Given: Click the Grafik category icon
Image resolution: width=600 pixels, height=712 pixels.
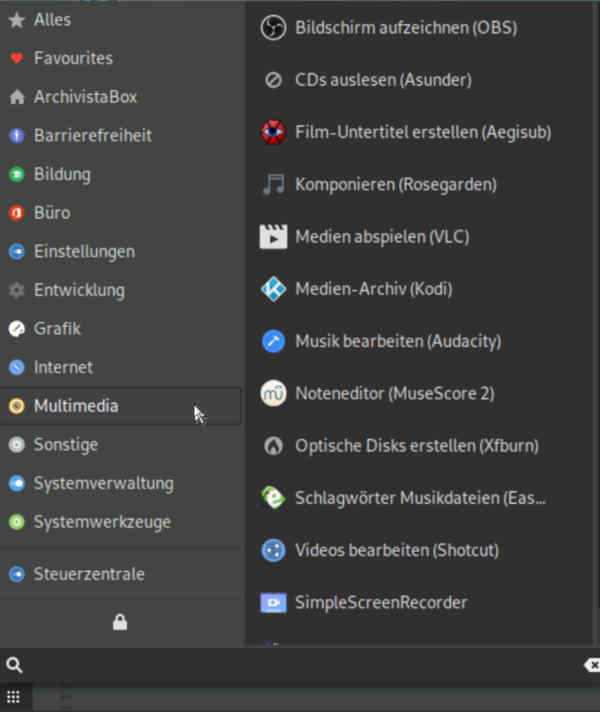Looking at the screenshot, I should (17, 329).
